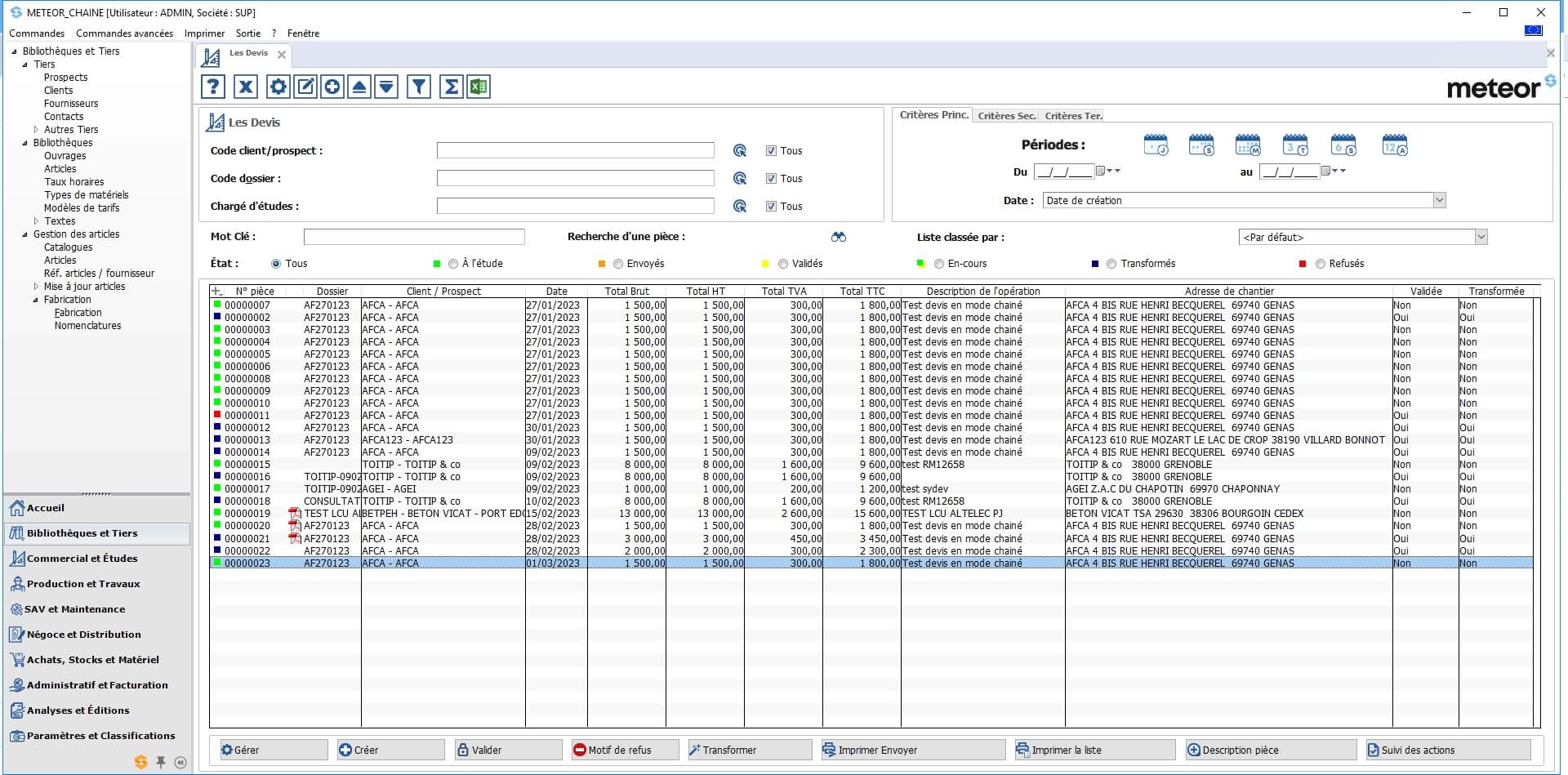The width and height of the screenshot is (1568, 775).
Task: Open the Commandes menu
Action: pyautogui.click(x=37, y=33)
